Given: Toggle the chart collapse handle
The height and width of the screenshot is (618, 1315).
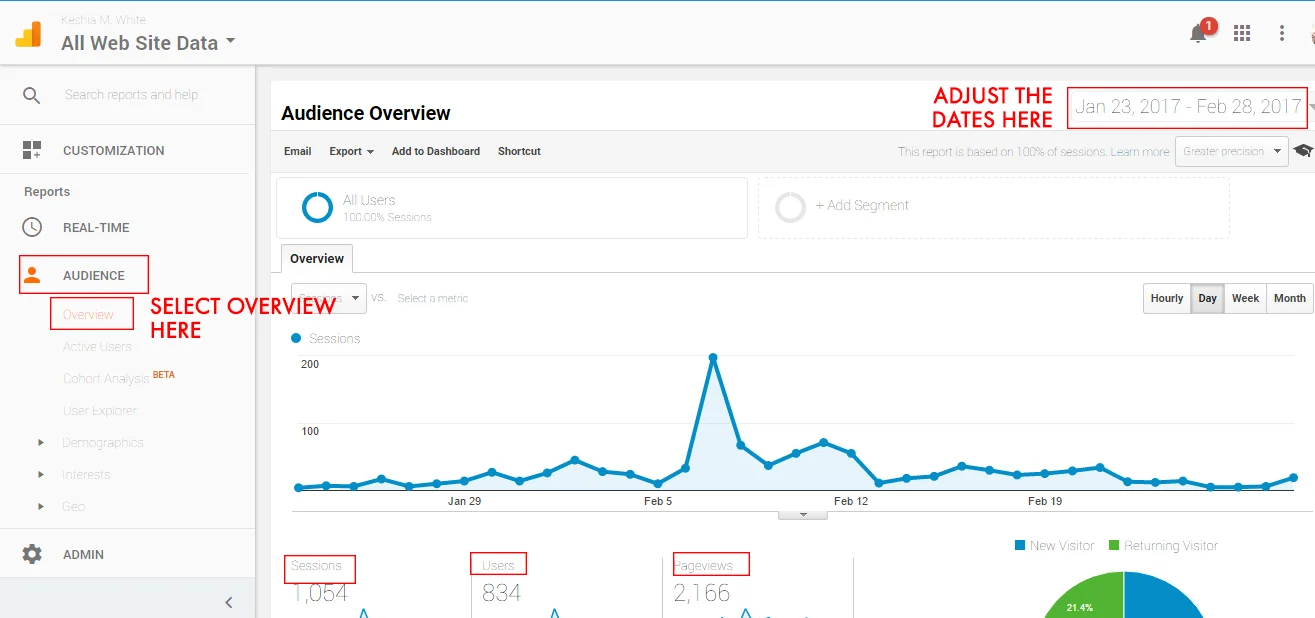Looking at the screenshot, I should point(803,515).
